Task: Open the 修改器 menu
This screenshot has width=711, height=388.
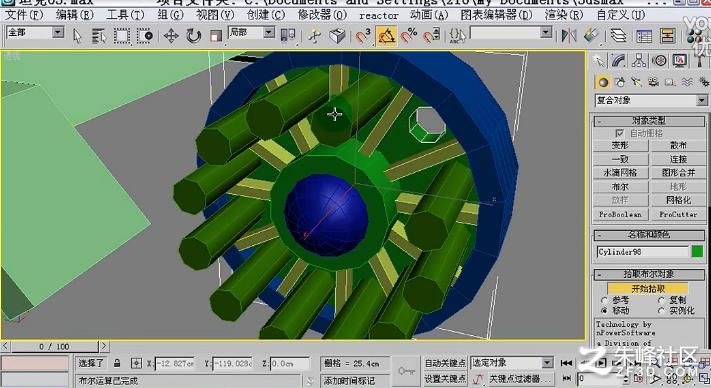Action: click(x=322, y=15)
